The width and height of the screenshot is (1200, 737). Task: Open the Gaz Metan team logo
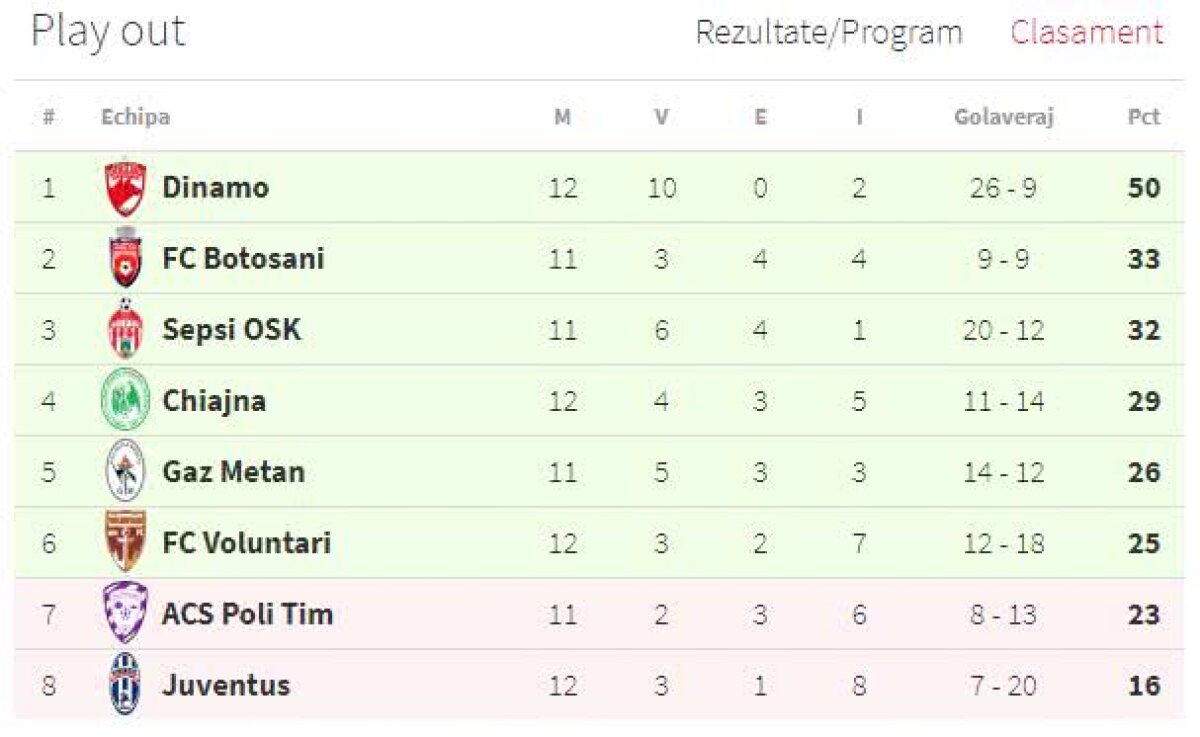point(126,472)
